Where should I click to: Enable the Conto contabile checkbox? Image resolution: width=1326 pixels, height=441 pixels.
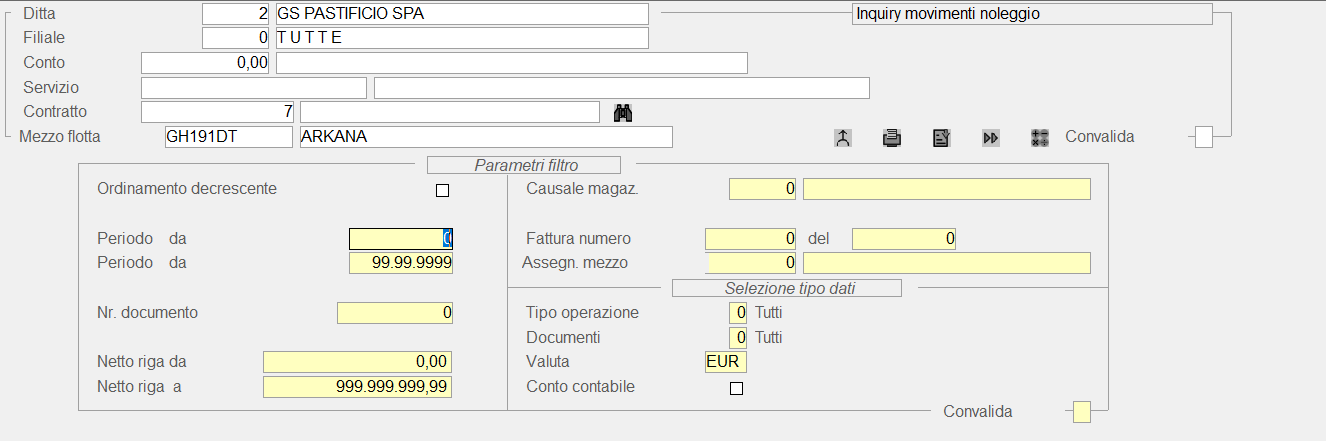[737, 388]
